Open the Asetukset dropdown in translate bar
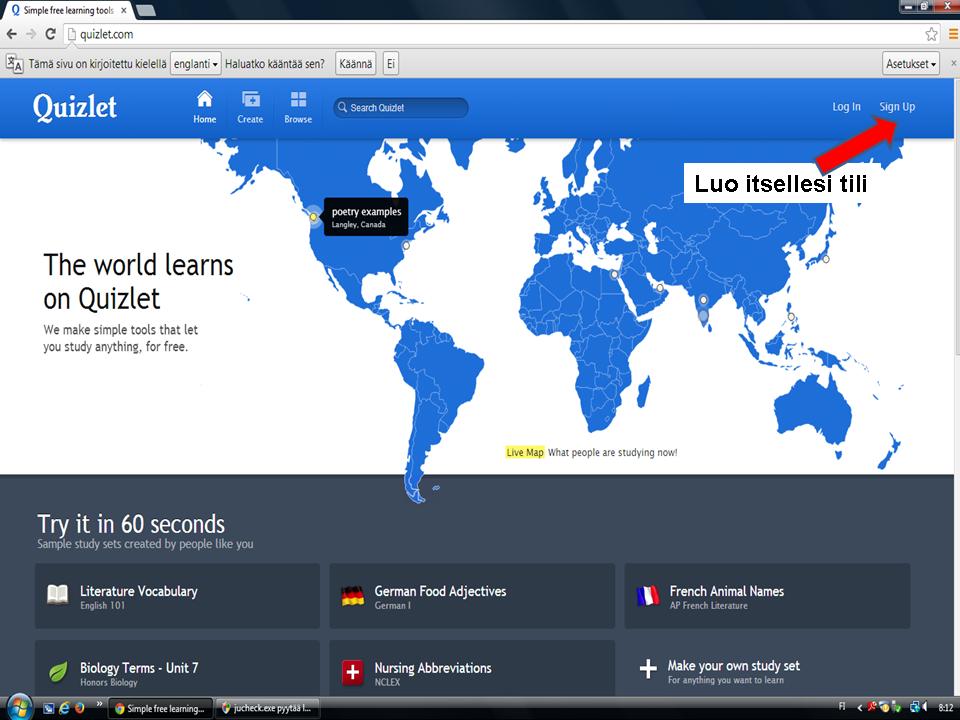960x720 pixels. click(911, 64)
